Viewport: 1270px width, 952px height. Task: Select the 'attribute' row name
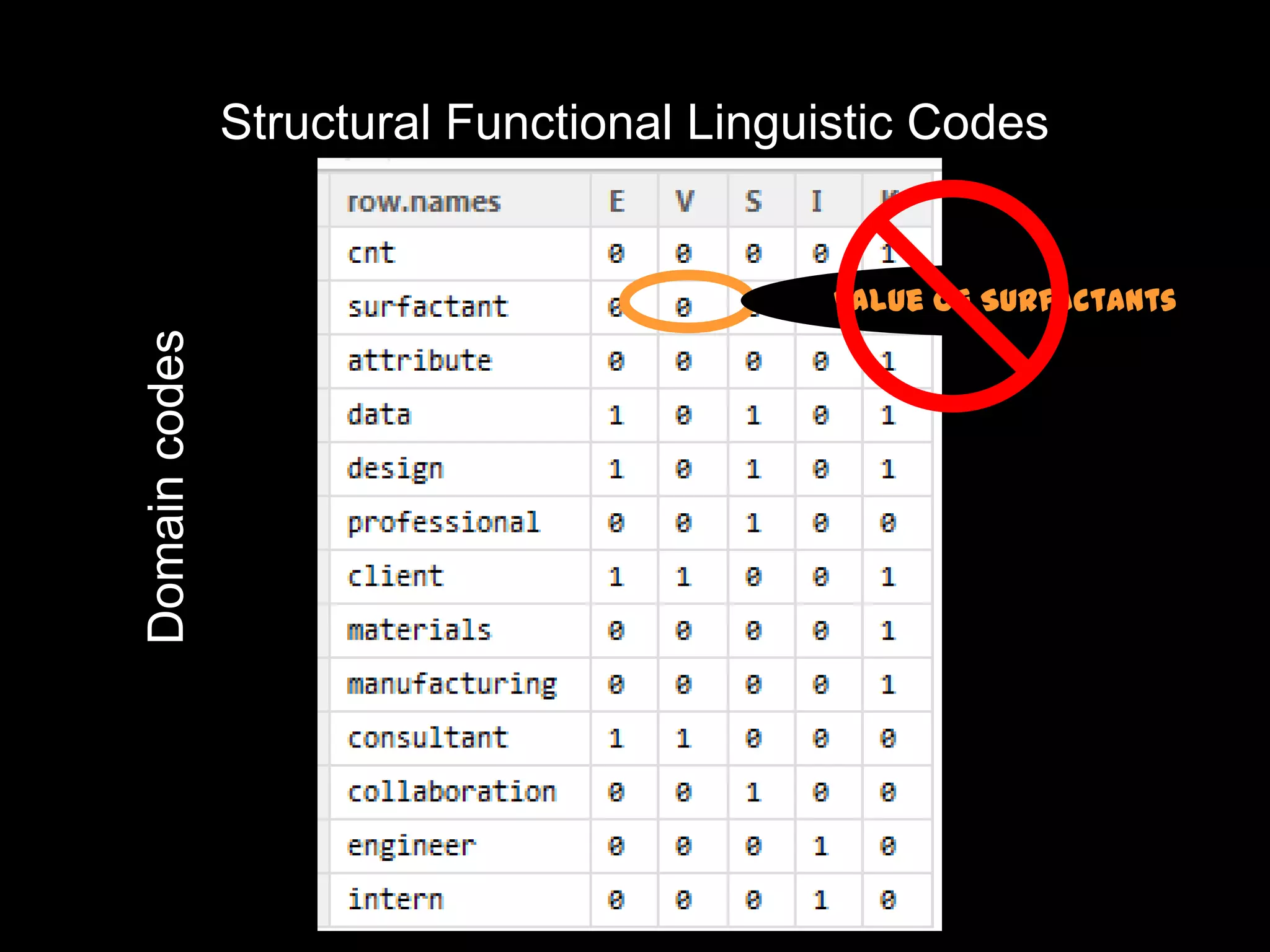coord(420,361)
